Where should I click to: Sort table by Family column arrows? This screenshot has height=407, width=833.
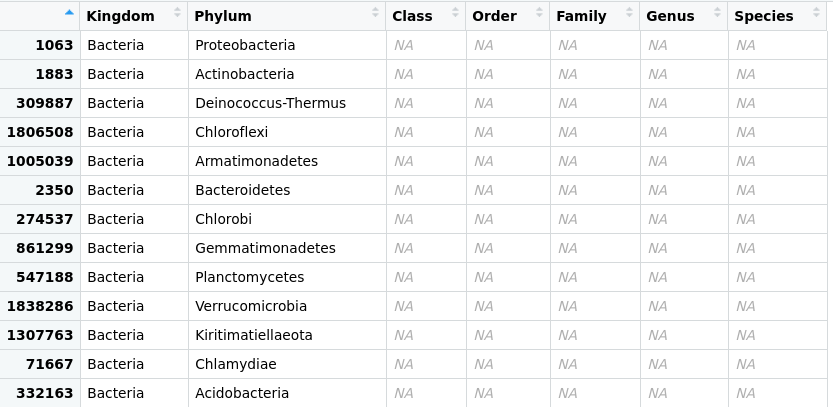pos(630,12)
